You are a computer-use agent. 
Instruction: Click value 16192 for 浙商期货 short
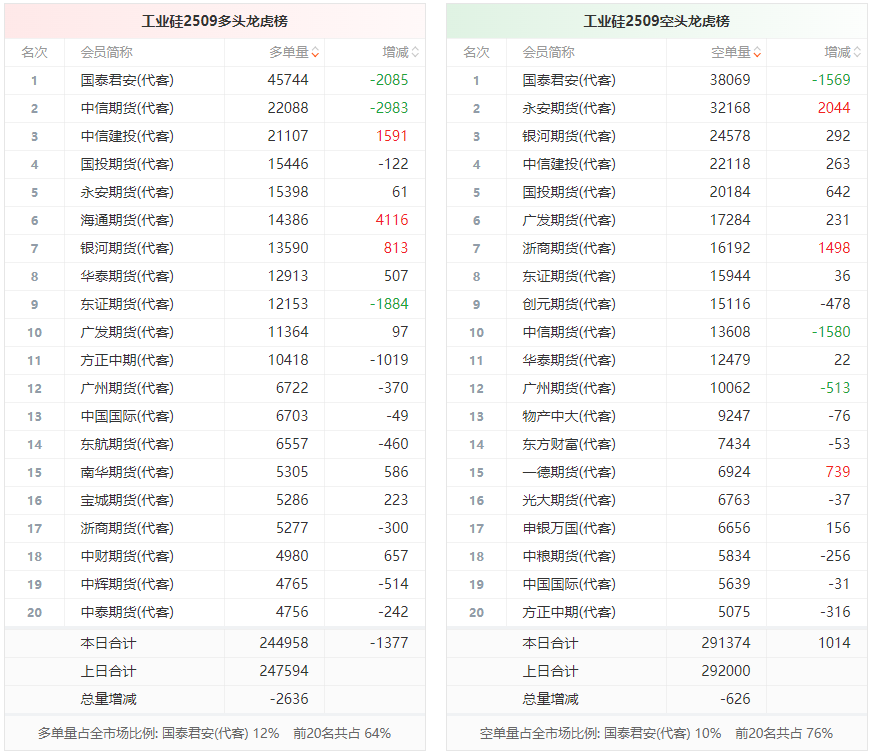[730, 248]
